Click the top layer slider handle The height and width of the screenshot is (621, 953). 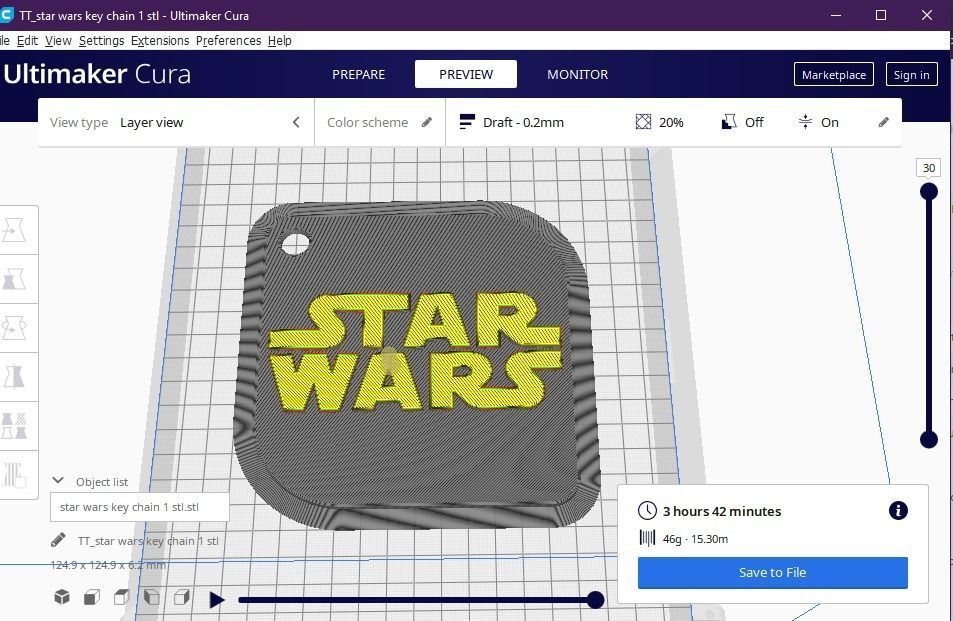(929, 192)
